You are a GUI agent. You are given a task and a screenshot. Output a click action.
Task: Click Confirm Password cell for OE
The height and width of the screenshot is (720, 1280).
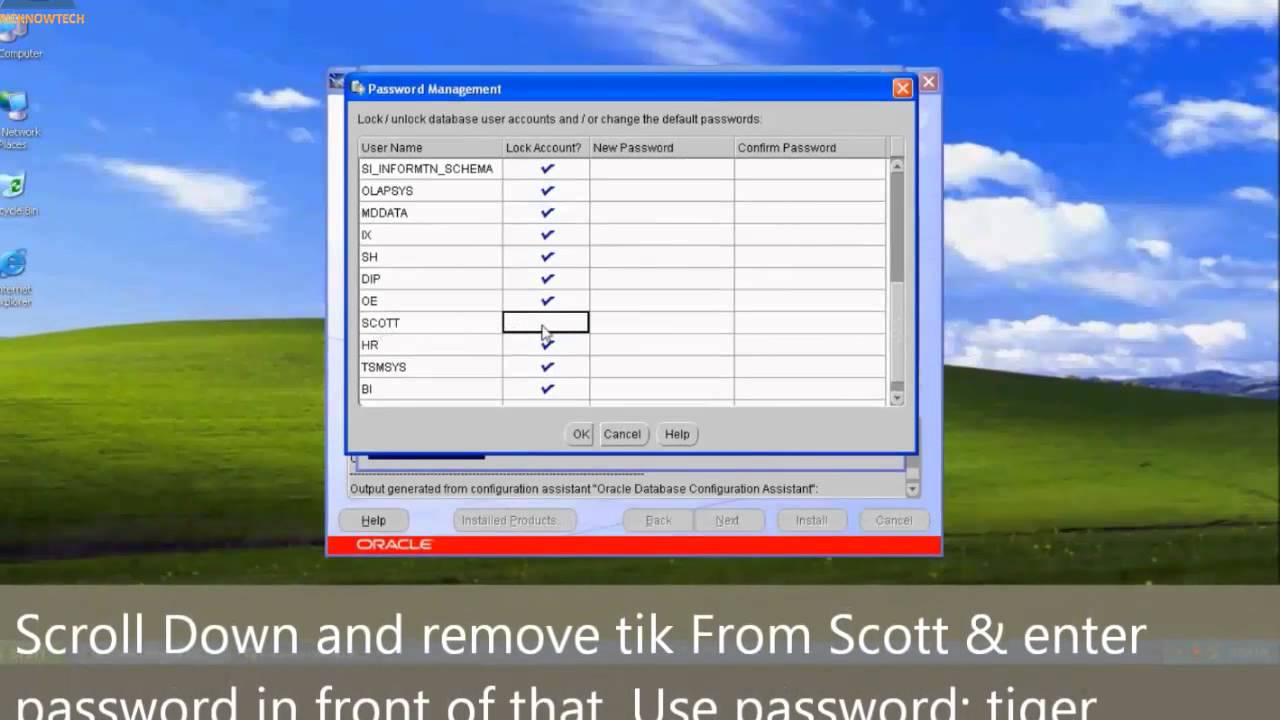(809, 301)
